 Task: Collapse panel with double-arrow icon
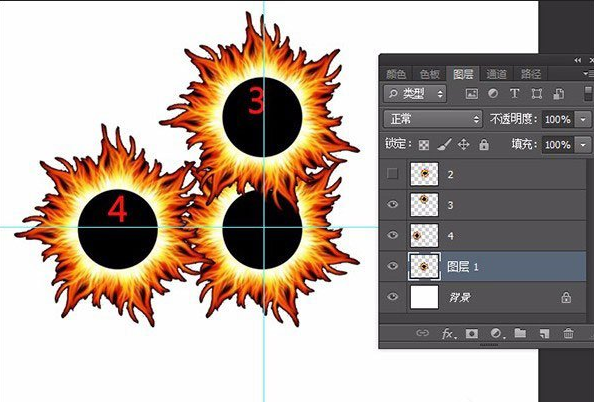click(577, 60)
